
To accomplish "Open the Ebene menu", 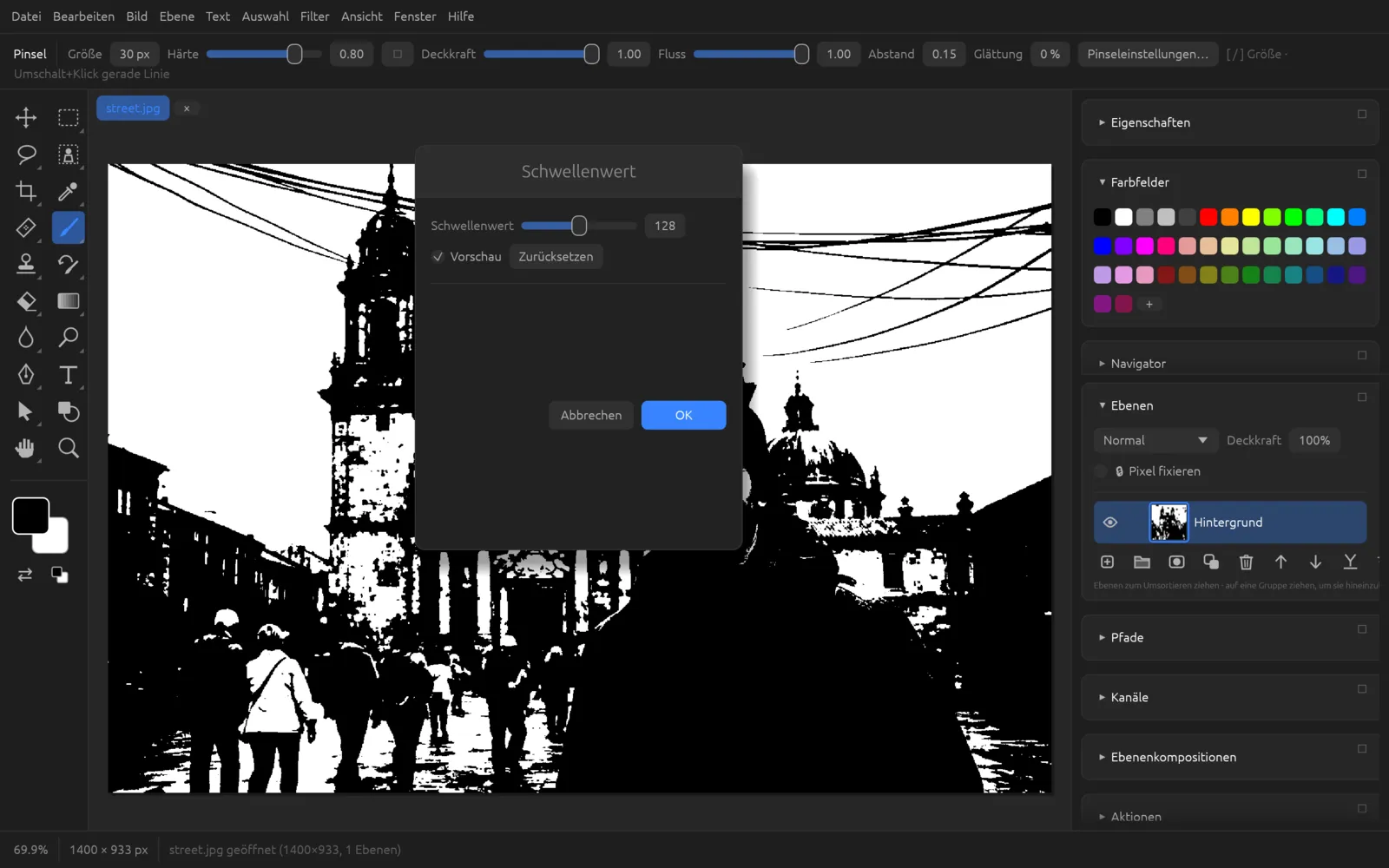I will coord(176,16).
